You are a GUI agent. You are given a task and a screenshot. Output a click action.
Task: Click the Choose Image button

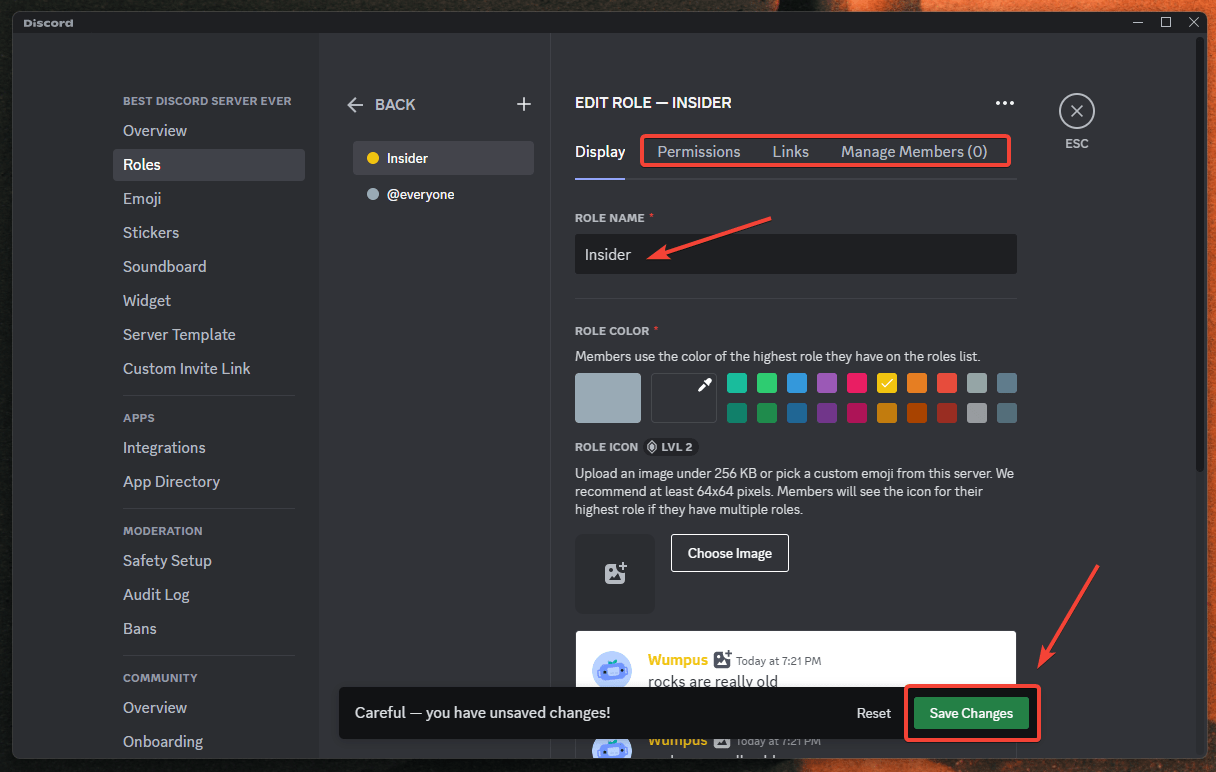coord(729,553)
